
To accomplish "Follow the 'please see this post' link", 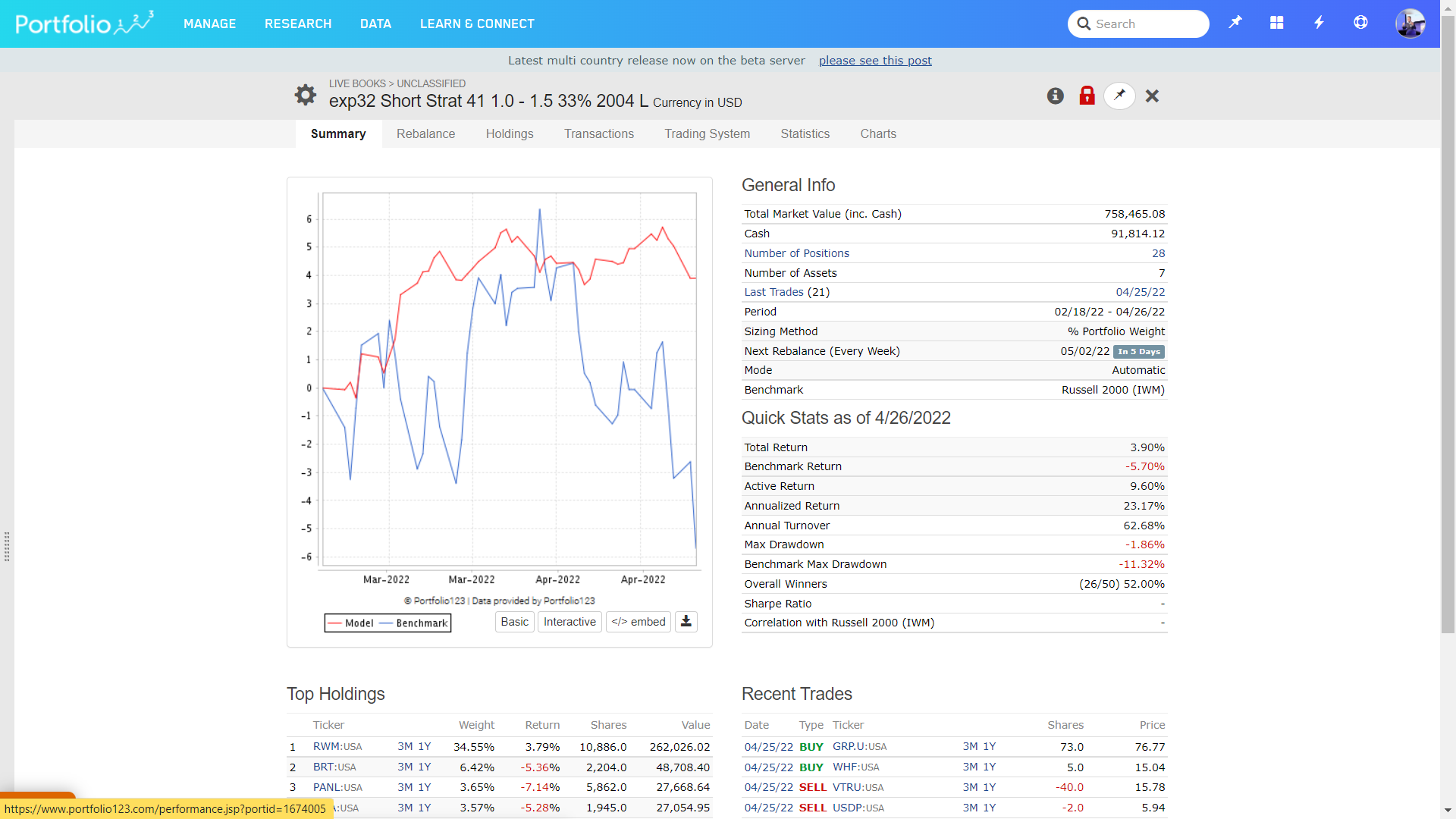I will click(x=875, y=61).
